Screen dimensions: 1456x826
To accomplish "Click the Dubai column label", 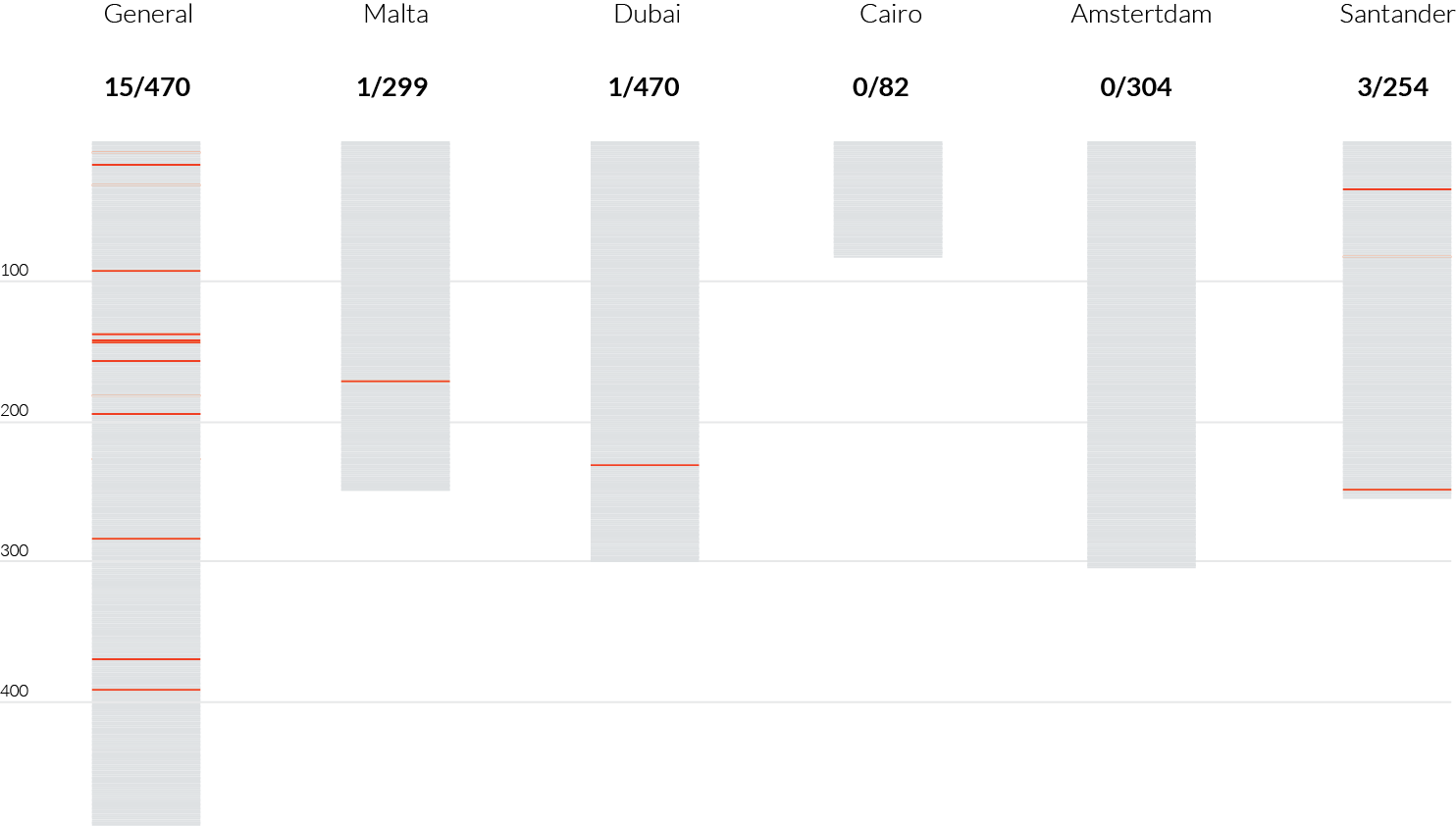I will coord(647,14).
